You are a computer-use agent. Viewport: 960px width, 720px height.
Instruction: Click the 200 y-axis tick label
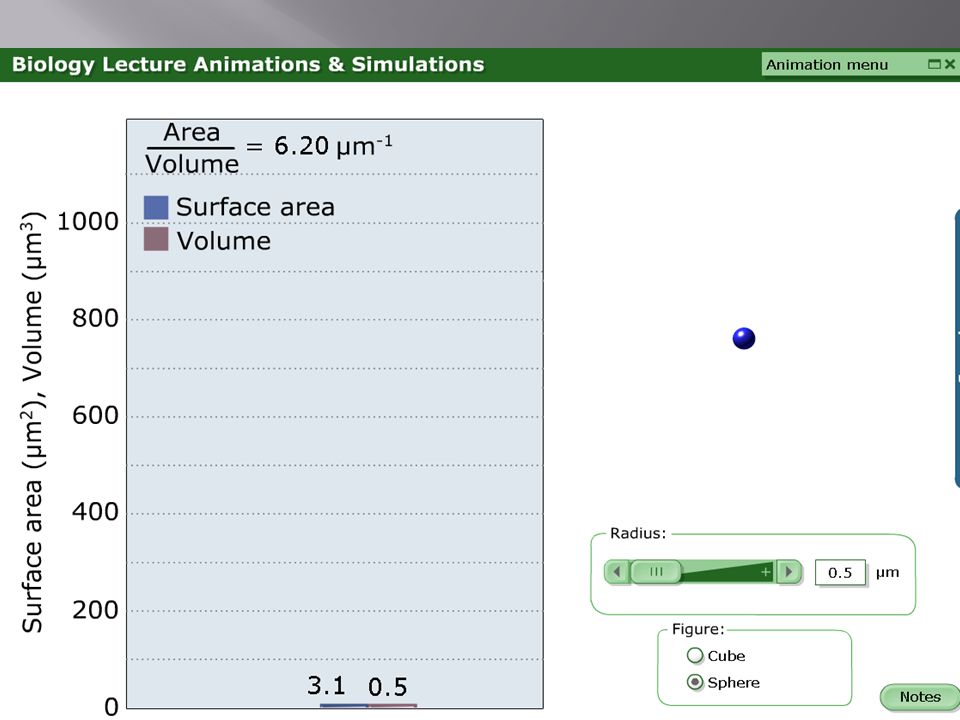click(x=95, y=610)
